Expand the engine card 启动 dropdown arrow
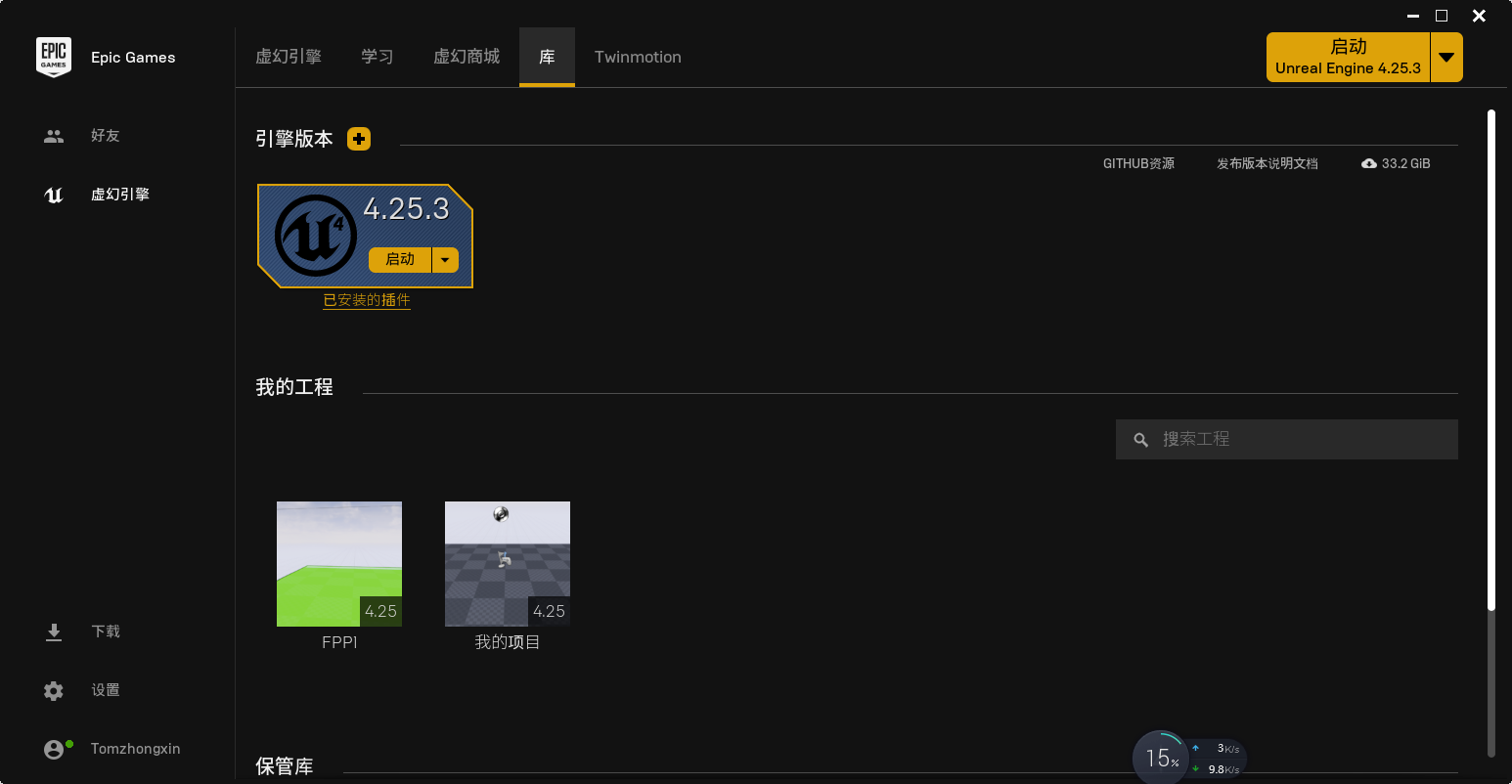Screen dimensions: 1512x784 tap(445, 259)
